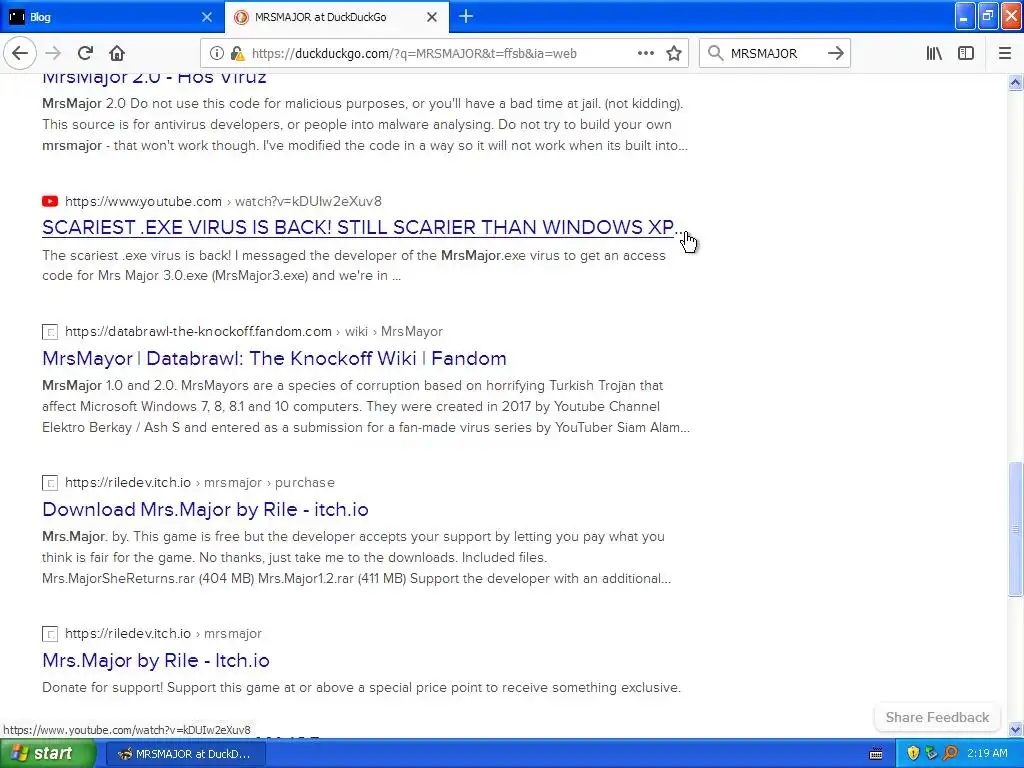The height and width of the screenshot is (768, 1024).
Task: Open the security shield tray icon
Action: (912, 754)
